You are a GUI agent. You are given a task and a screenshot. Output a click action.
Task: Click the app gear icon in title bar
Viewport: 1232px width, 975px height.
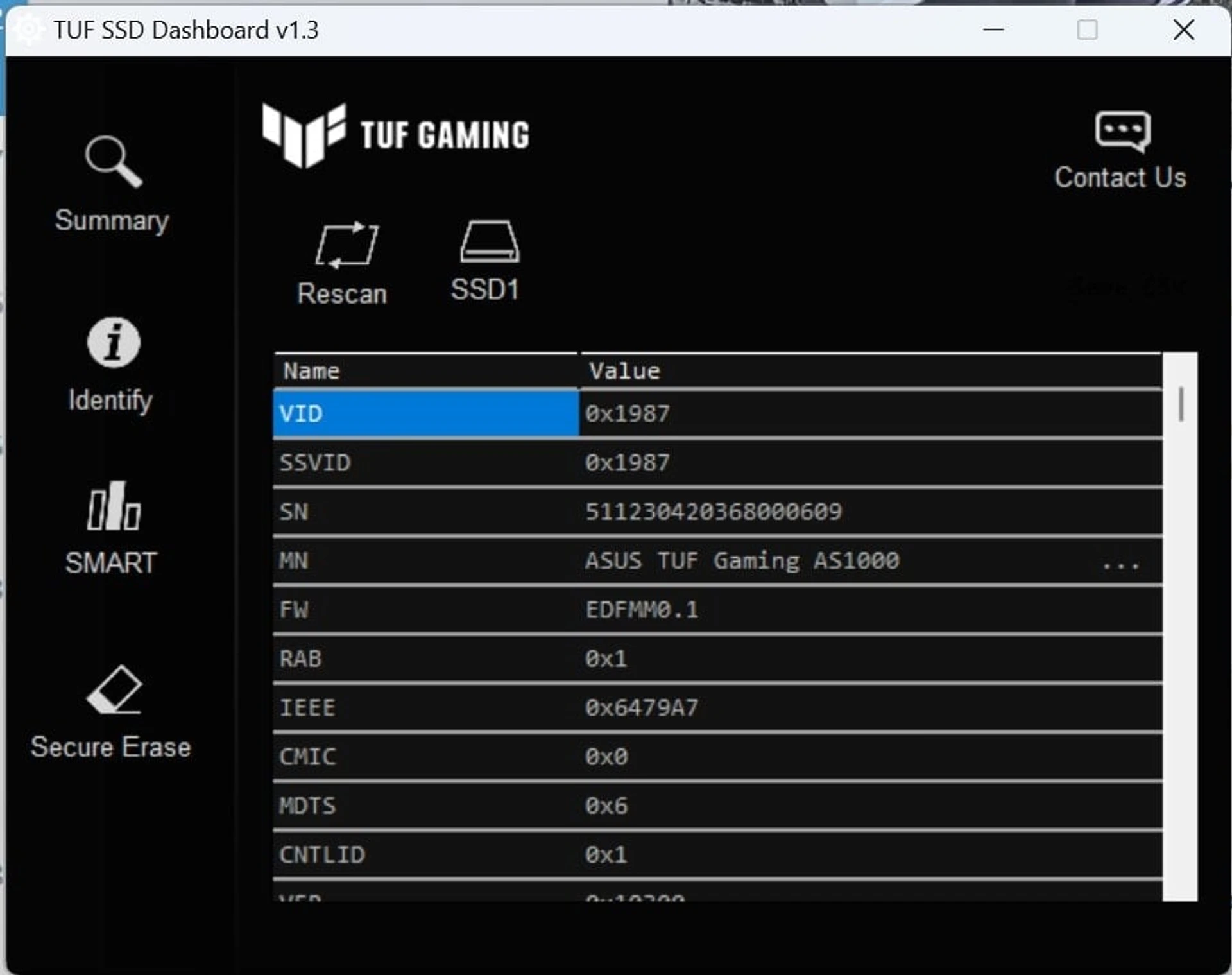28,30
